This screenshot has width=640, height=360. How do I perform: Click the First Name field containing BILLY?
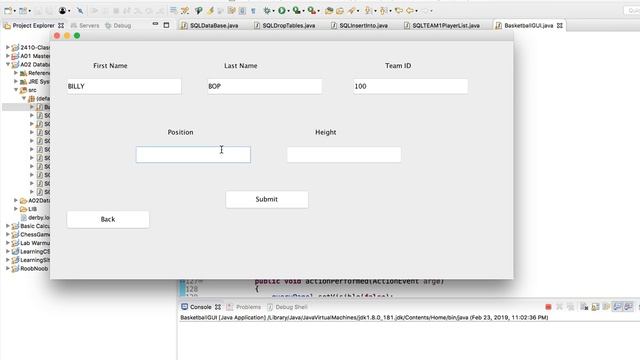pos(124,87)
